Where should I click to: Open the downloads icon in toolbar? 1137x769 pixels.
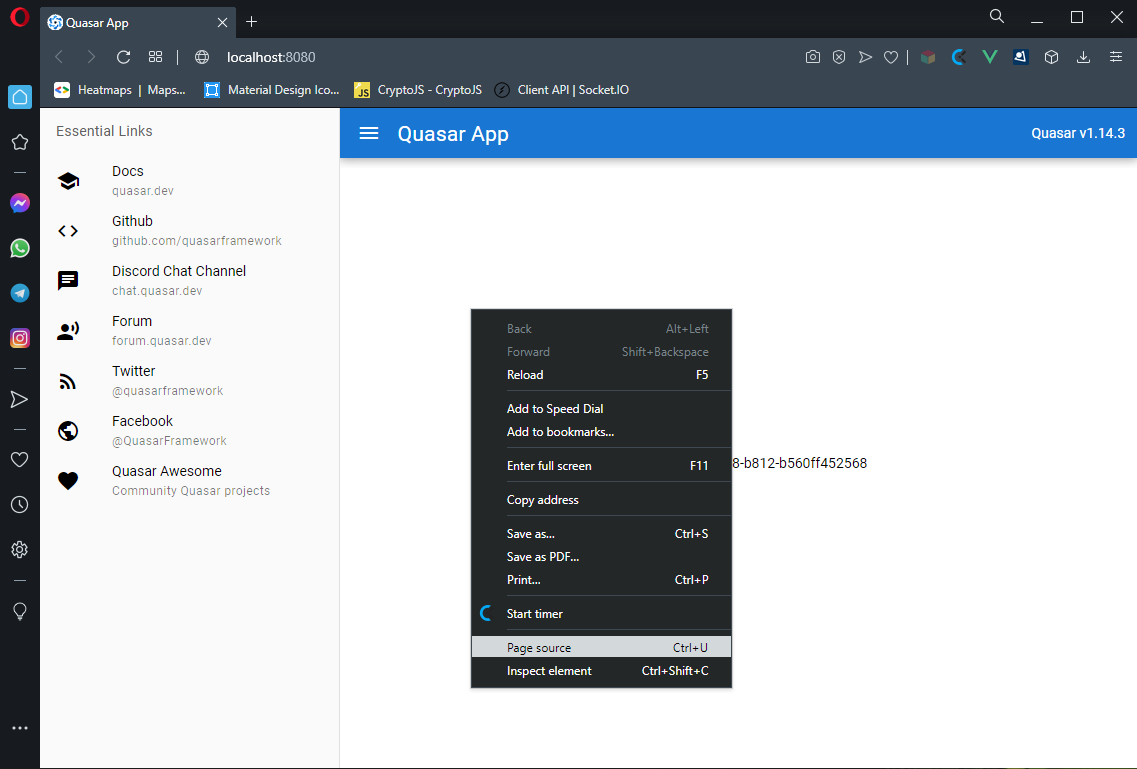coord(1083,57)
